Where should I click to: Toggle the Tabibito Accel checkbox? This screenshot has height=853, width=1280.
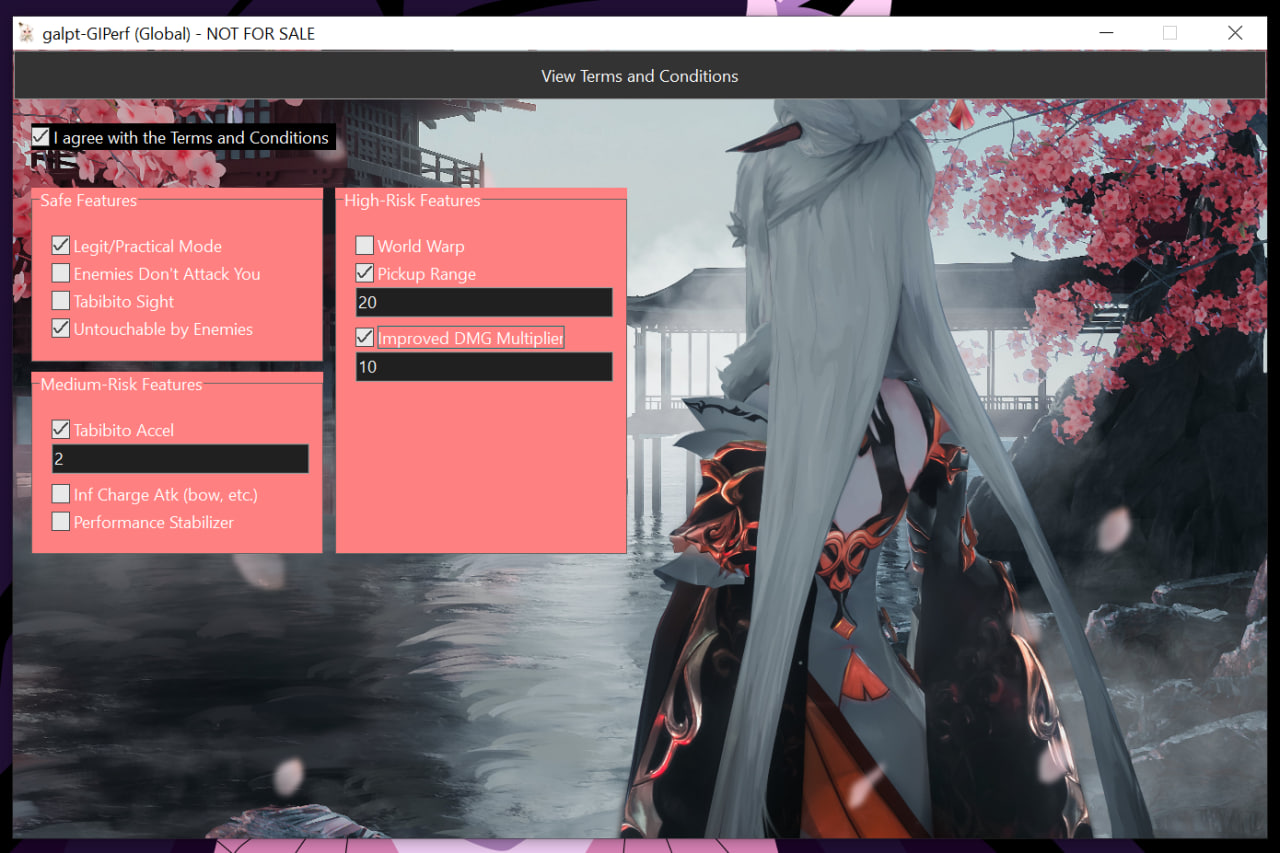tap(61, 430)
